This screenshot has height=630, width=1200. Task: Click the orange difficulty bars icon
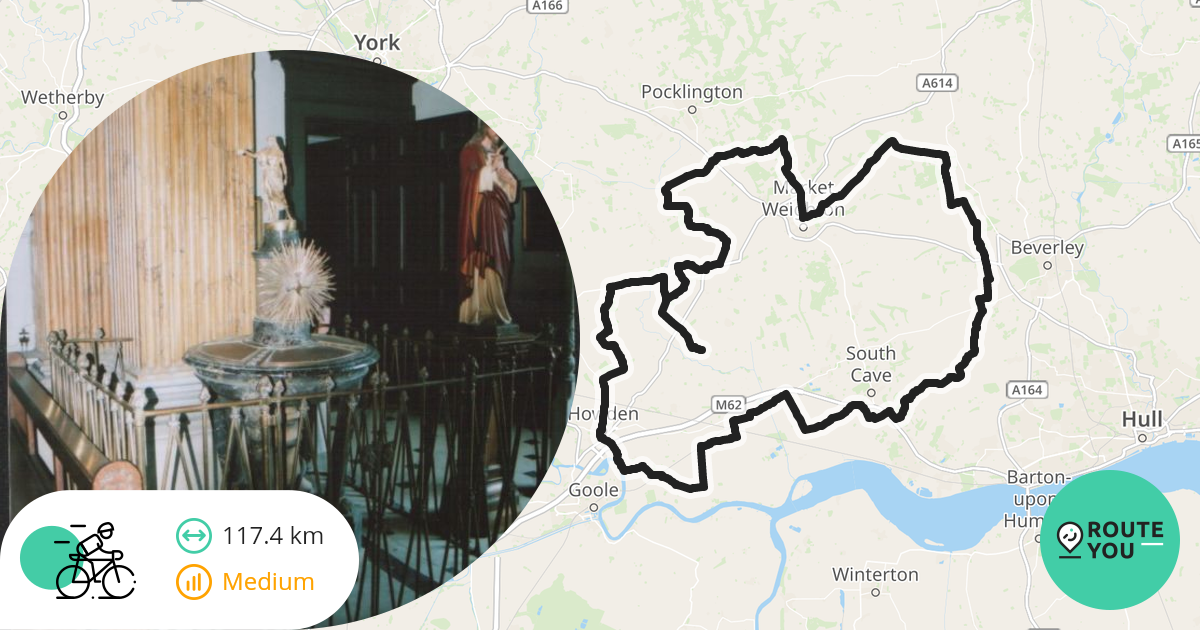pos(193,582)
